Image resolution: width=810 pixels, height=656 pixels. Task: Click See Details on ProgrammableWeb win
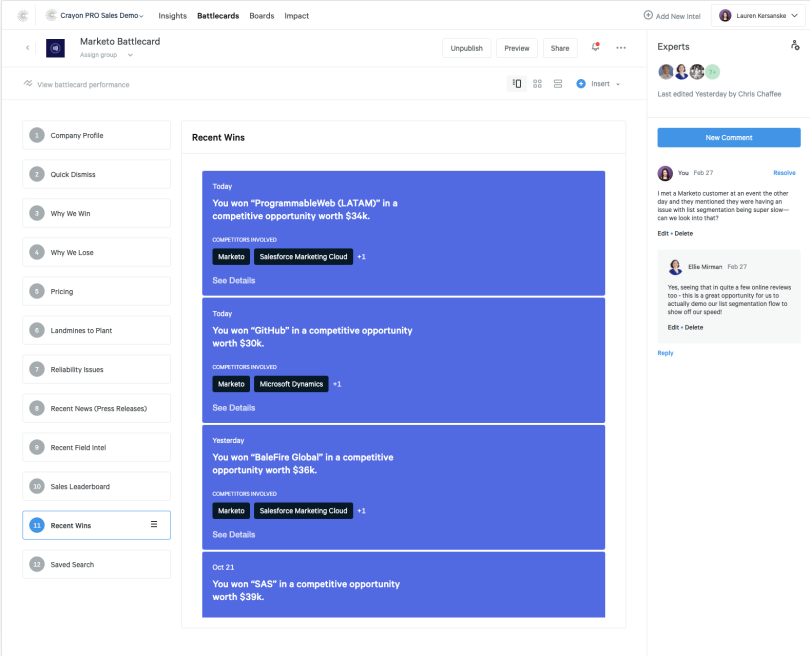[x=233, y=280]
